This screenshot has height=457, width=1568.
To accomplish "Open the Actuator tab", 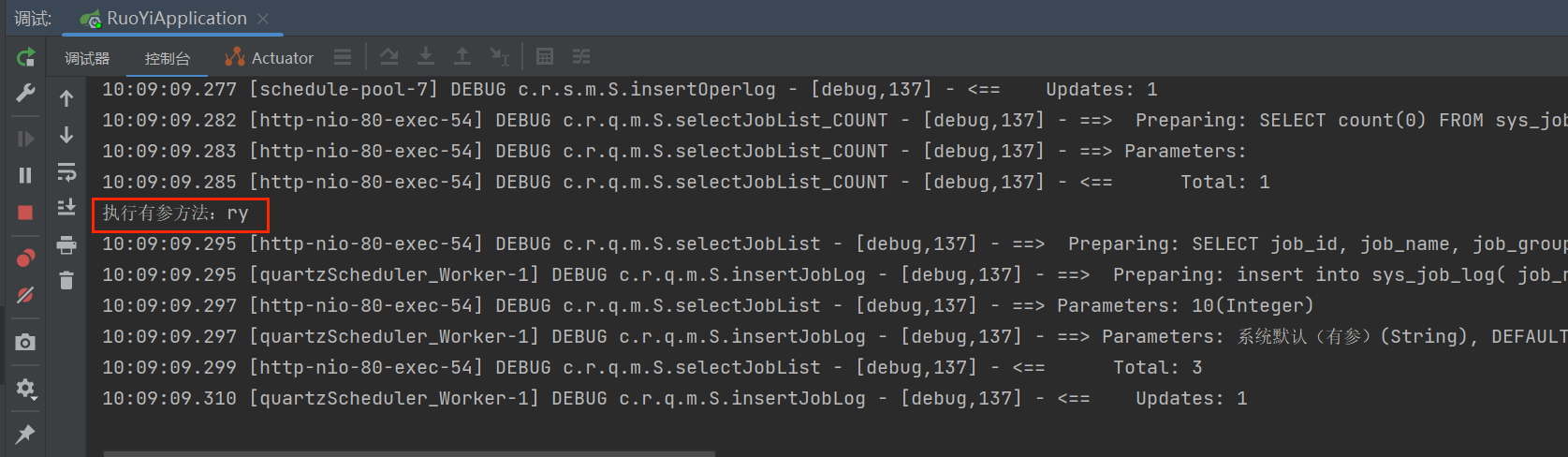I will 270,58.
